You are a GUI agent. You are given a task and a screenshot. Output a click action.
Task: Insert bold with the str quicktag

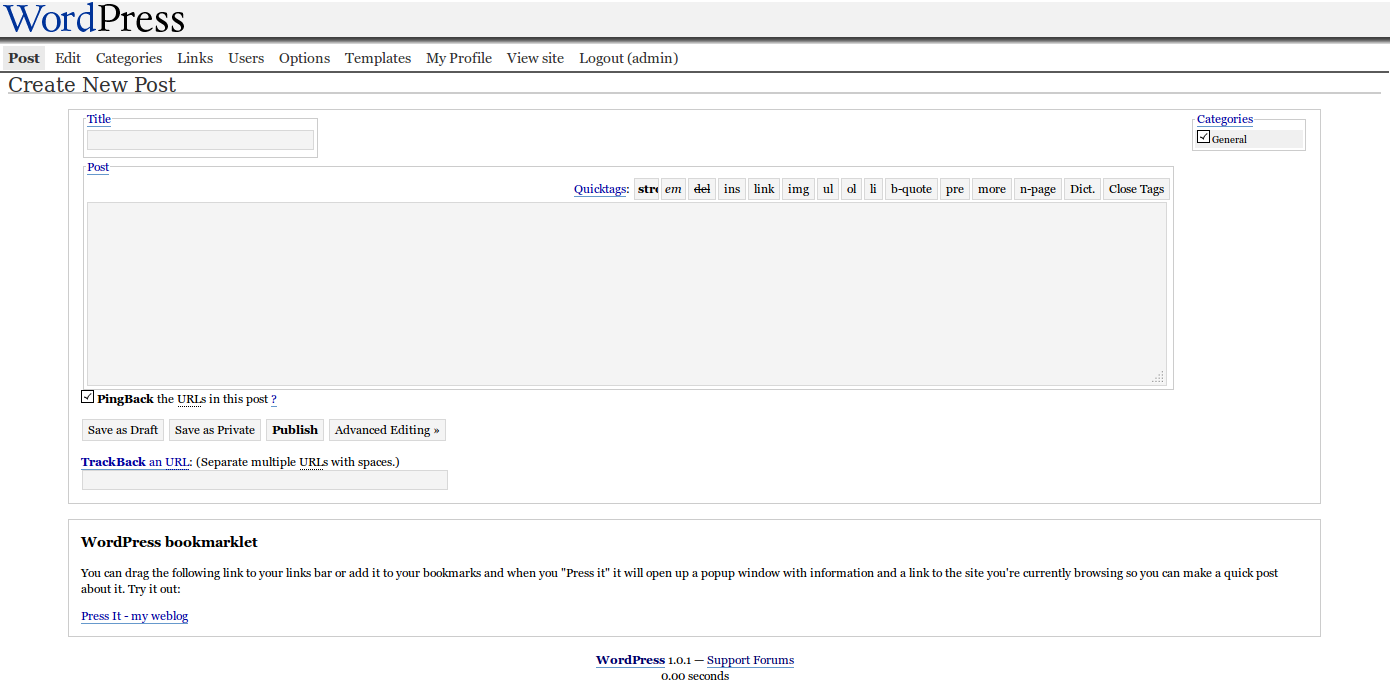point(647,189)
